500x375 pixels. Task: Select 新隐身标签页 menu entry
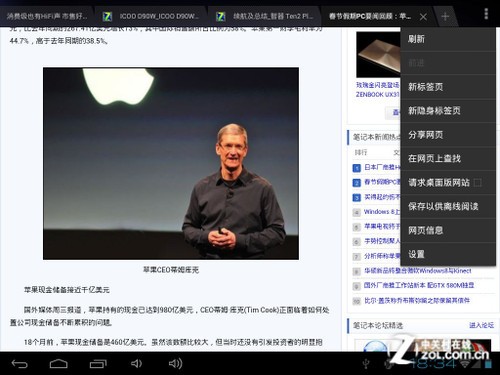448,111
